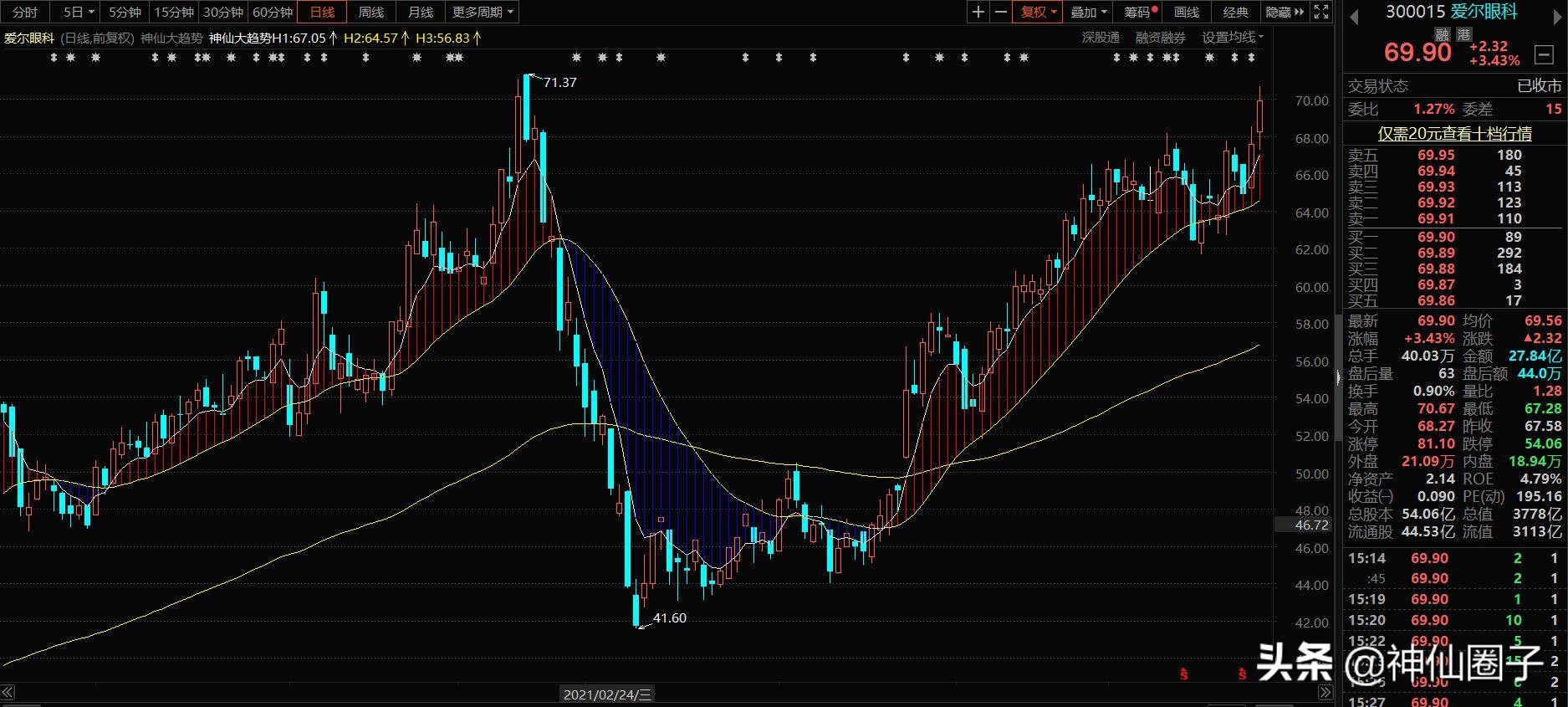Click the 融 margin trading badge
Image resolution: width=1568 pixels, height=707 pixels.
[1442, 34]
